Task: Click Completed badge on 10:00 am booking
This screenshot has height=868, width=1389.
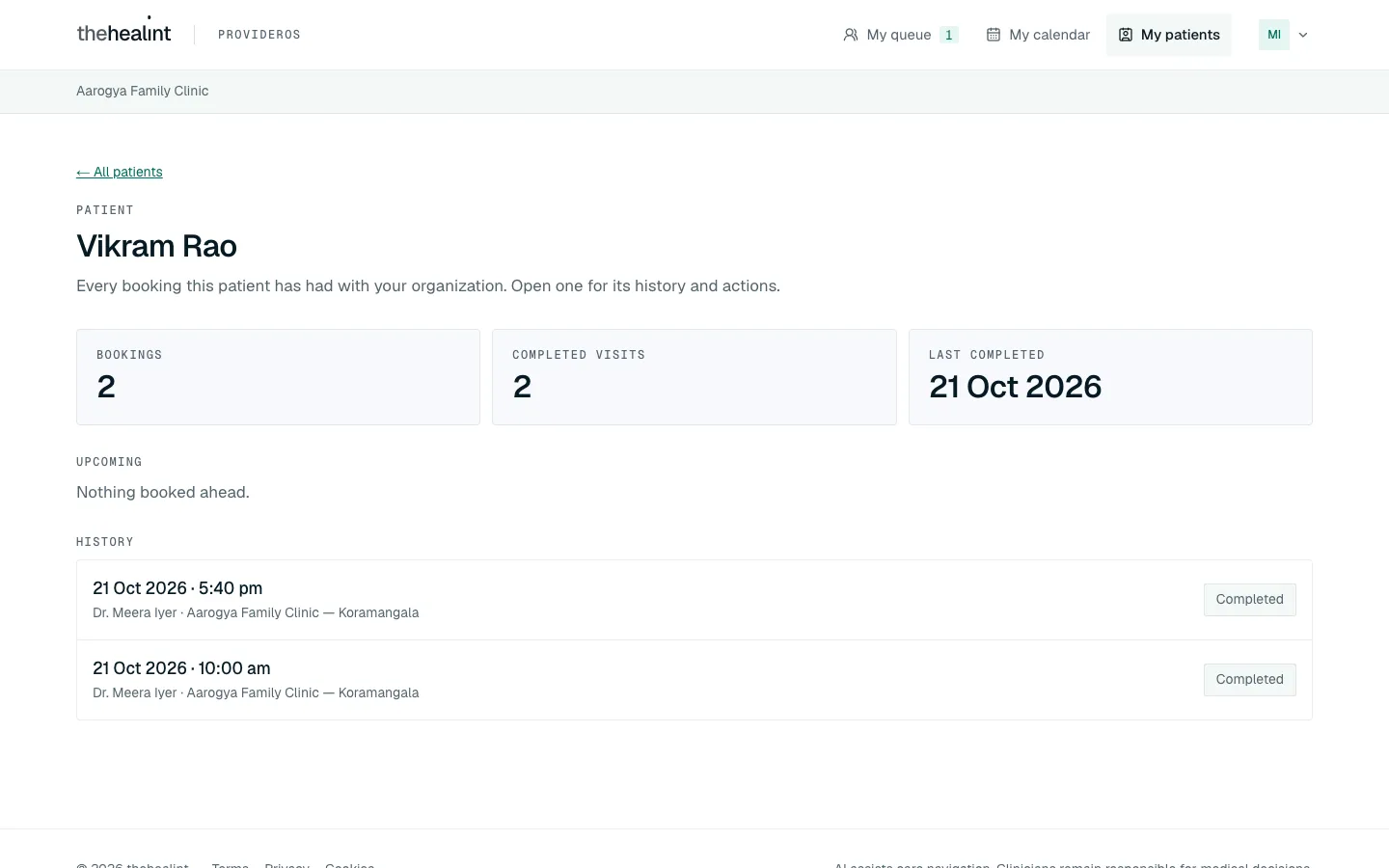Action: tap(1249, 680)
